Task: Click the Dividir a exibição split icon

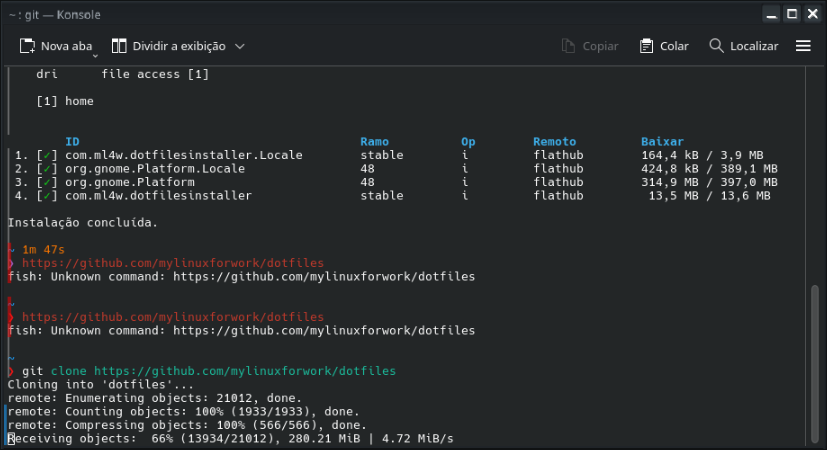Action: coord(119,46)
